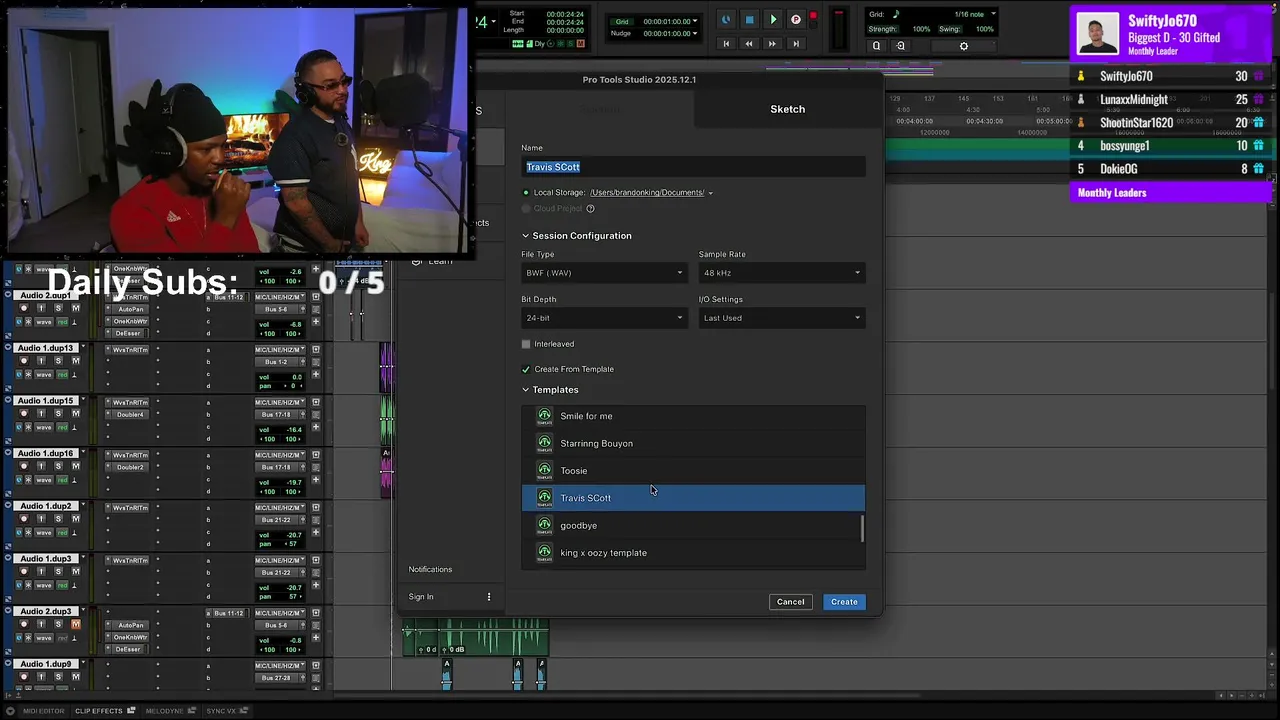The image size is (1280, 720).
Task: Click the read automation mode on Audio 1.dup16
Action: pos(62,480)
